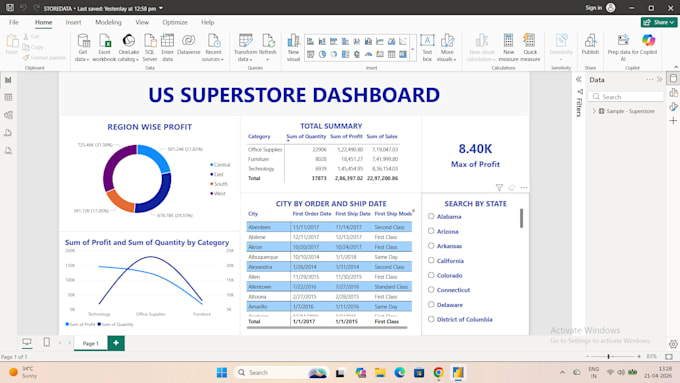Open the File menu
This screenshot has height=383, width=680.
click(14, 22)
